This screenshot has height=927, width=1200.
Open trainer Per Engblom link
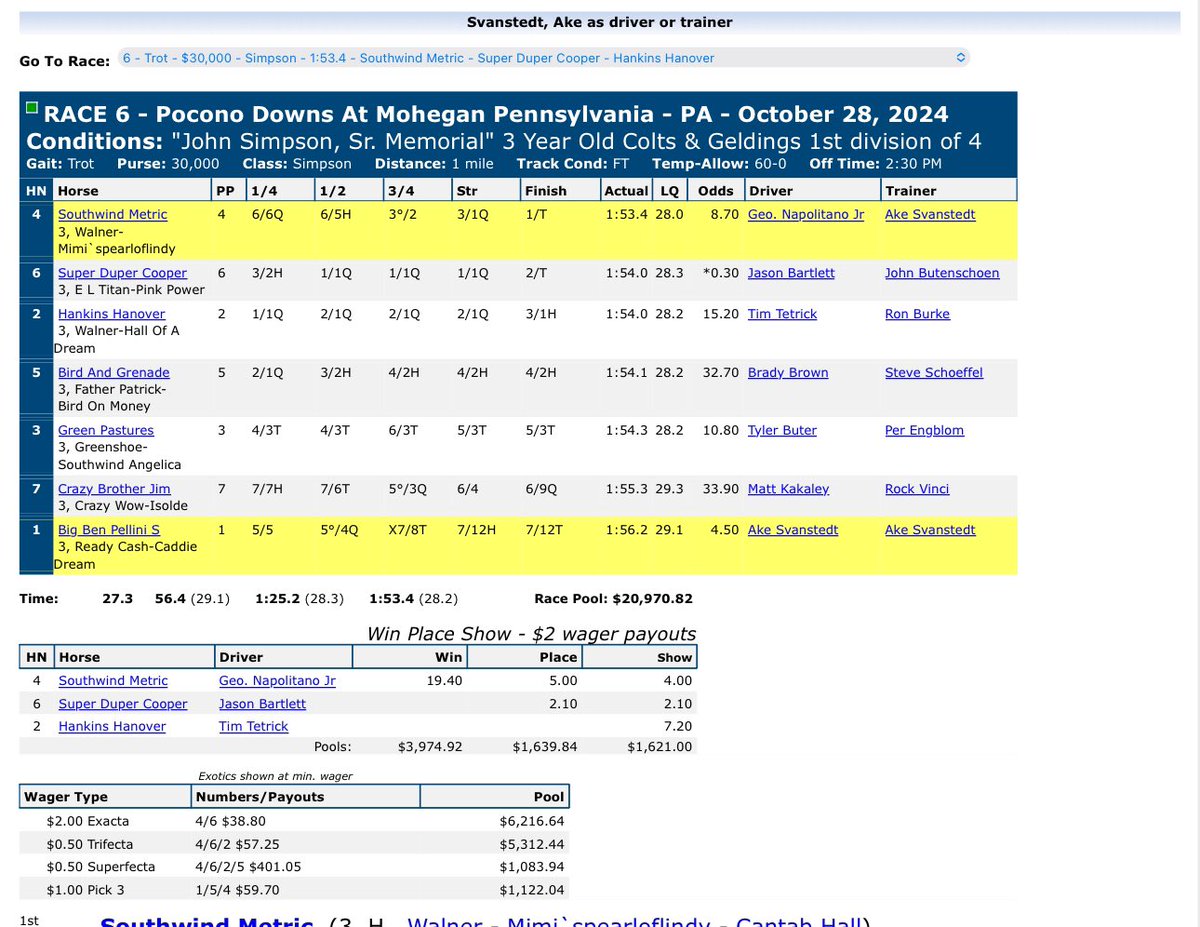tap(924, 430)
